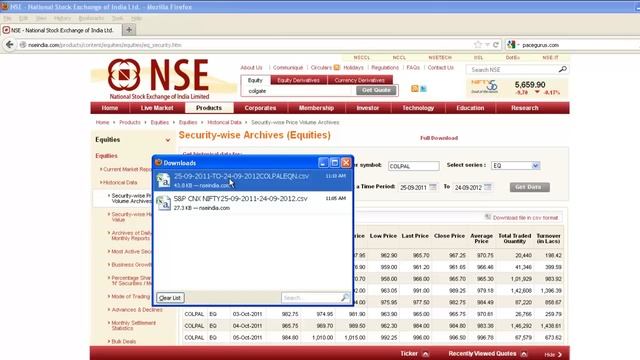Image resolution: width=640 pixels, height=360 pixels.
Task: Open the Holidays link
Action: click(x=353, y=67)
